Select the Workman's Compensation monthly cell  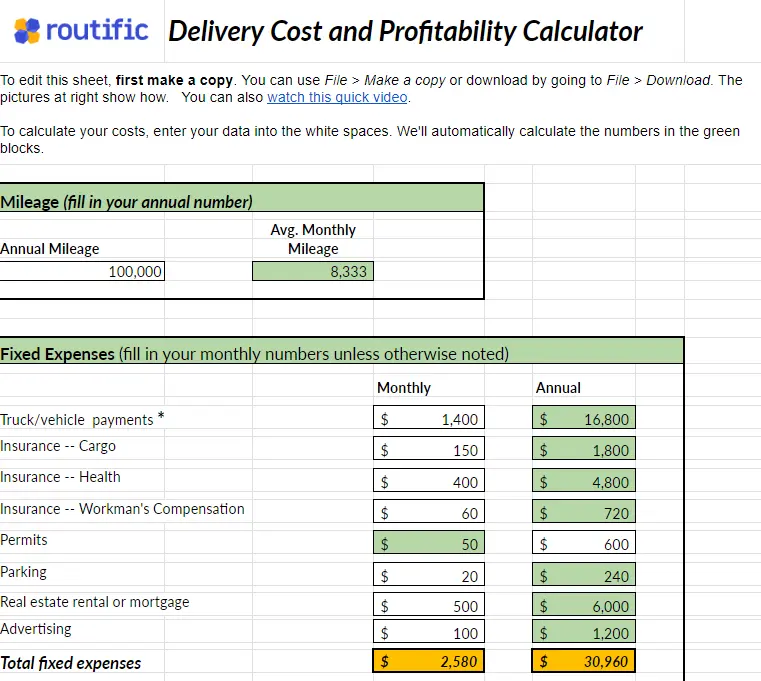pyautogui.click(x=428, y=513)
